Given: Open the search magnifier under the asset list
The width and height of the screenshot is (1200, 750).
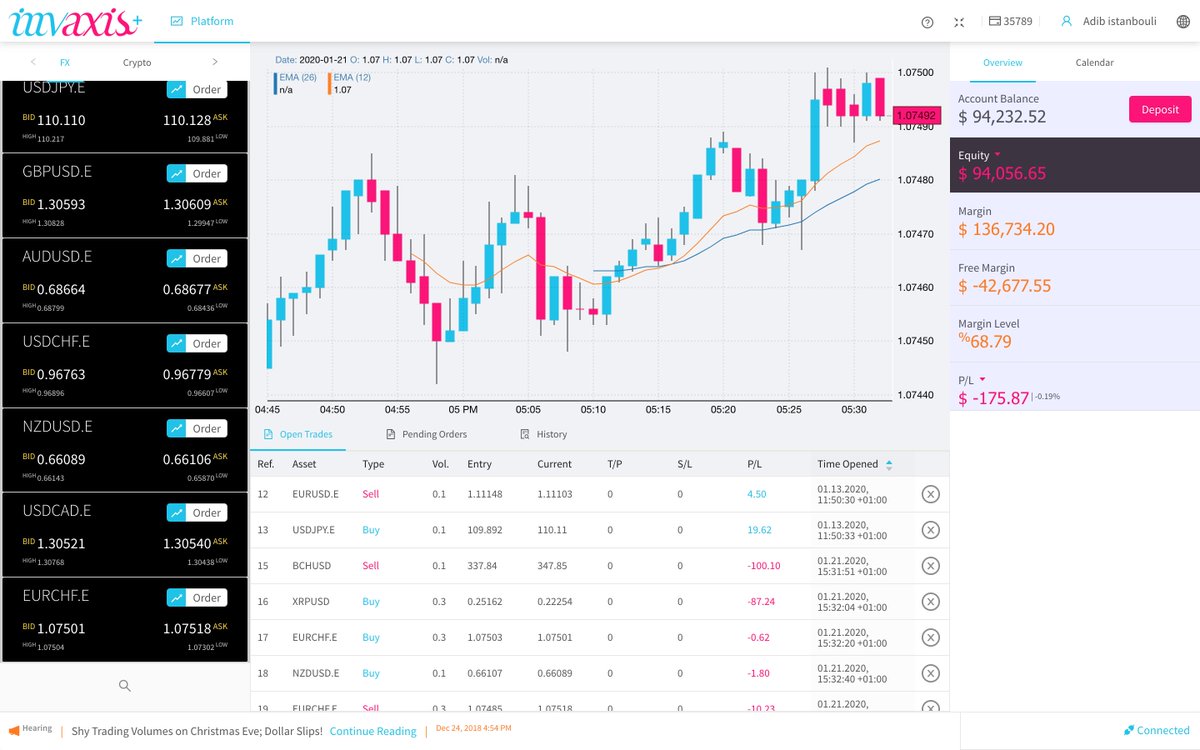Looking at the screenshot, I should pos(125,685).
